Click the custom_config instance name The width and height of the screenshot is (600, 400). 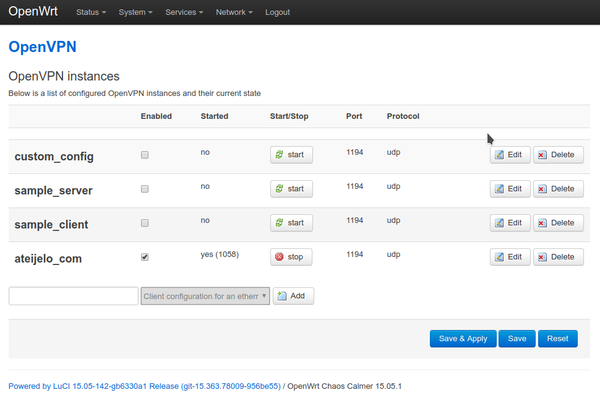pos(54,157)
